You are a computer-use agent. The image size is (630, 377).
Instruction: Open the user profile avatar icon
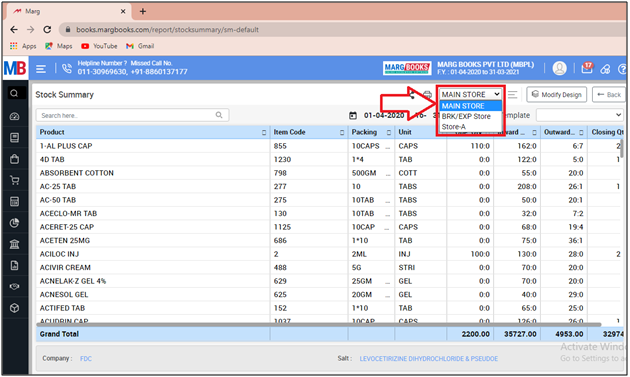(x=559, y=68)
